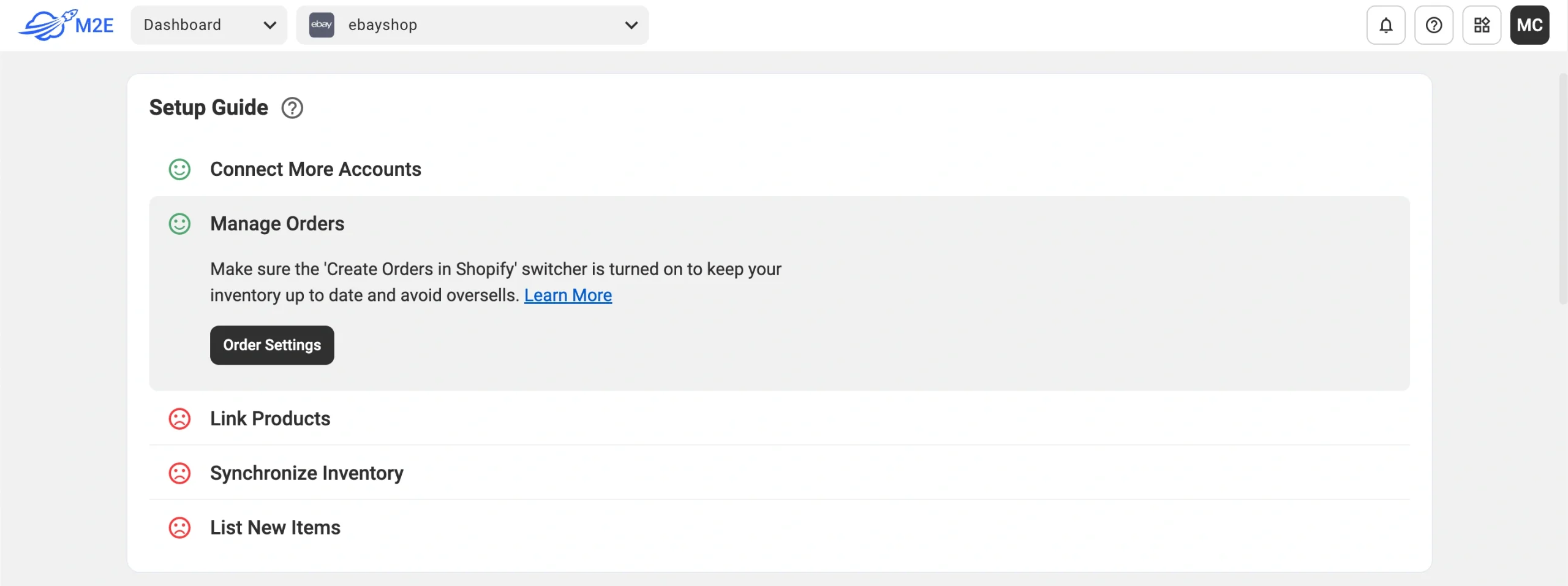This screenshot has height=586, width=1568.
Task: Click the red frown beside List New Items
Action: pyautogui.click(x=179, y=528)
